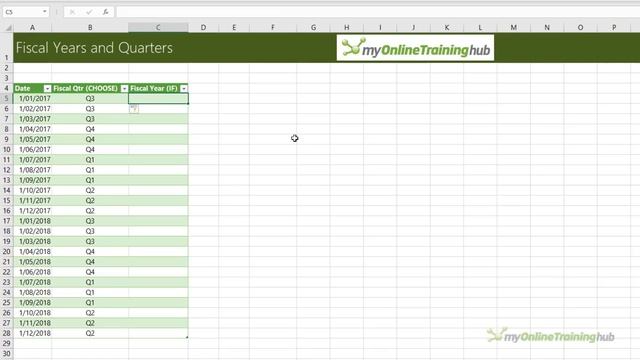Click the date cell 1/04/2017
The image size is (640, 360).
33,129
